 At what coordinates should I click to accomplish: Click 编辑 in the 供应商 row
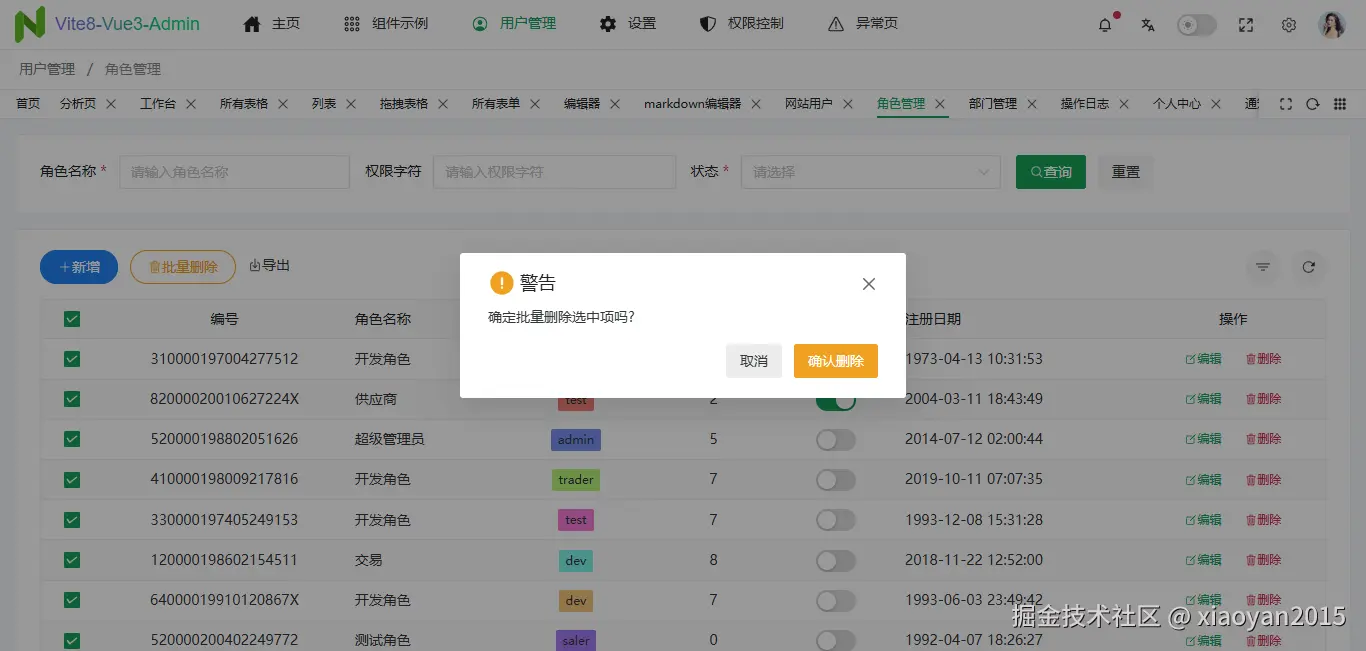1203,399
